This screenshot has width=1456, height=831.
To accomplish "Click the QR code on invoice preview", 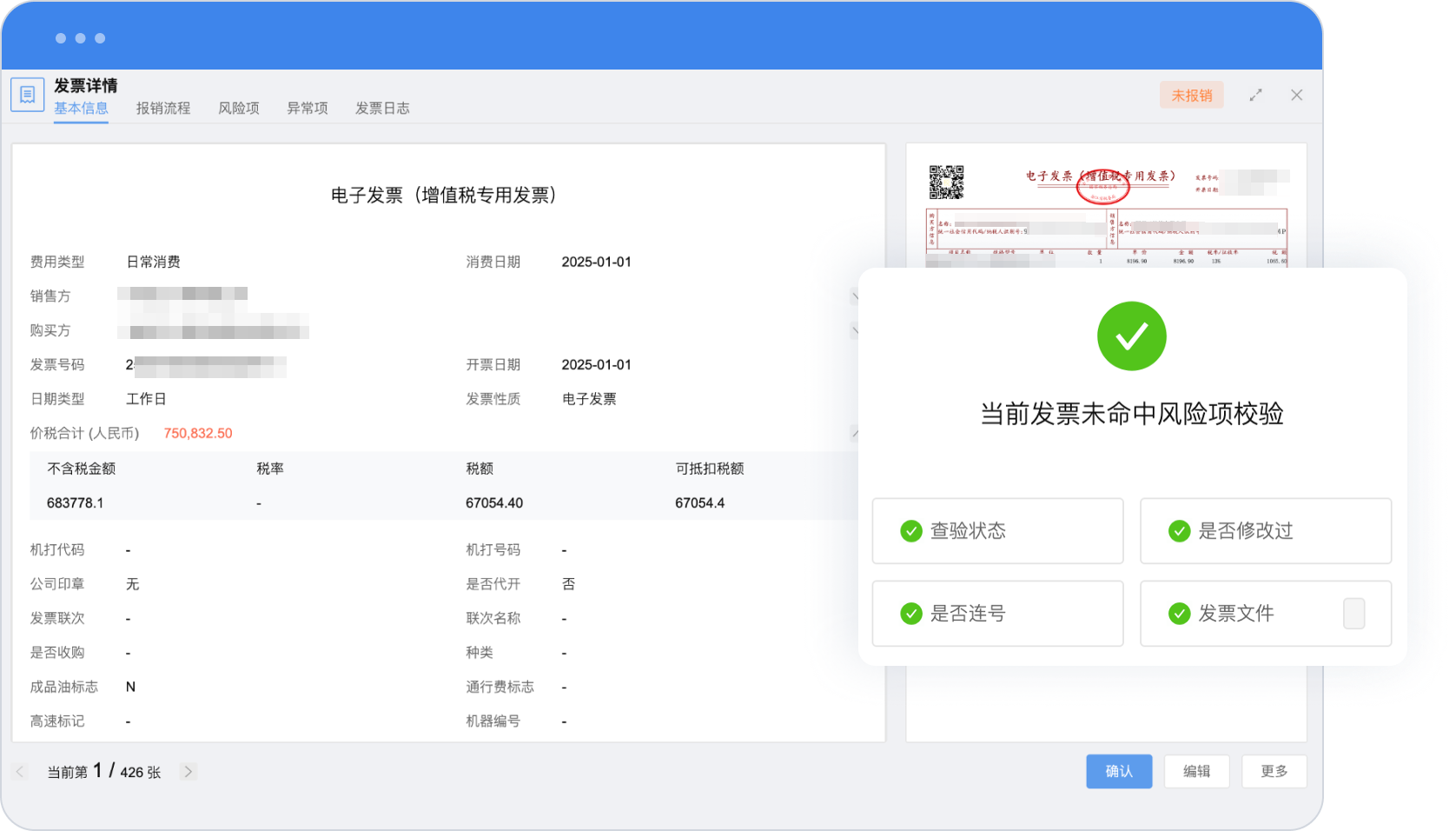I will coord(946,183).
